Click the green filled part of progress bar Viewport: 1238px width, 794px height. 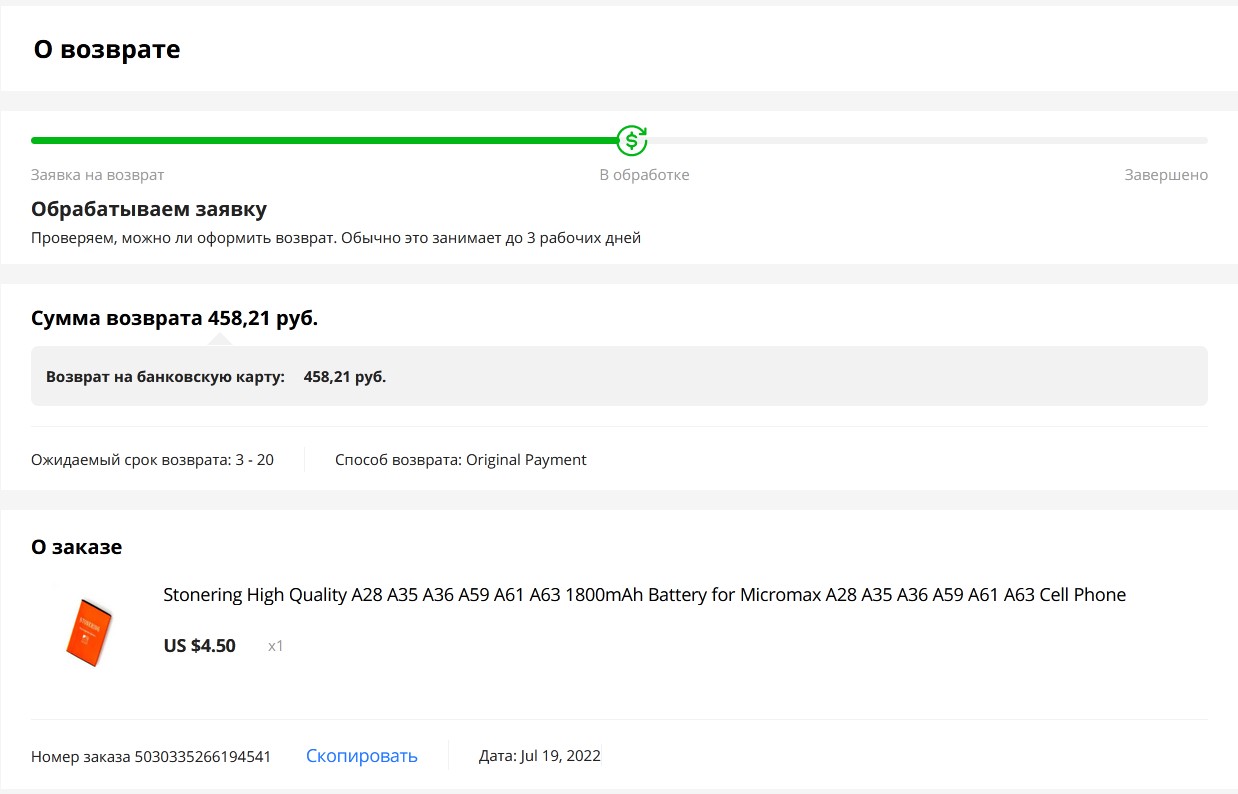(320, 141)
